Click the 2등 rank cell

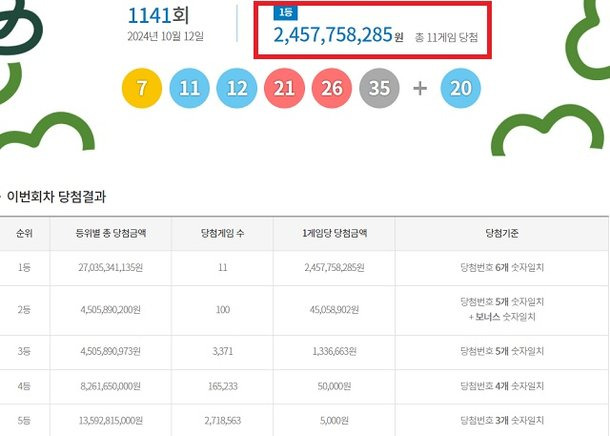[x=24, y=310]
